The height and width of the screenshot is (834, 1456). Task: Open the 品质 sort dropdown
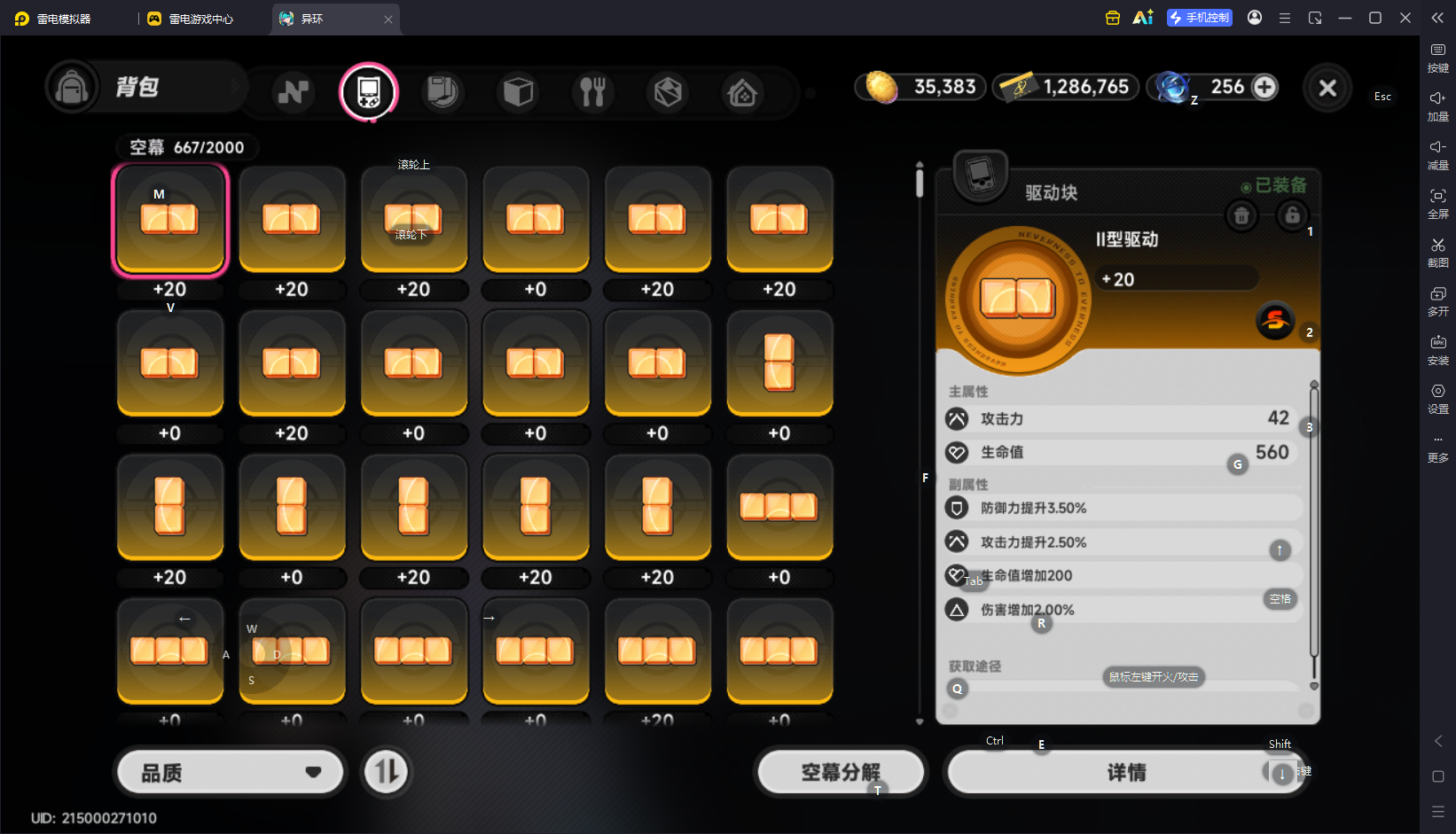click(231, 773)
